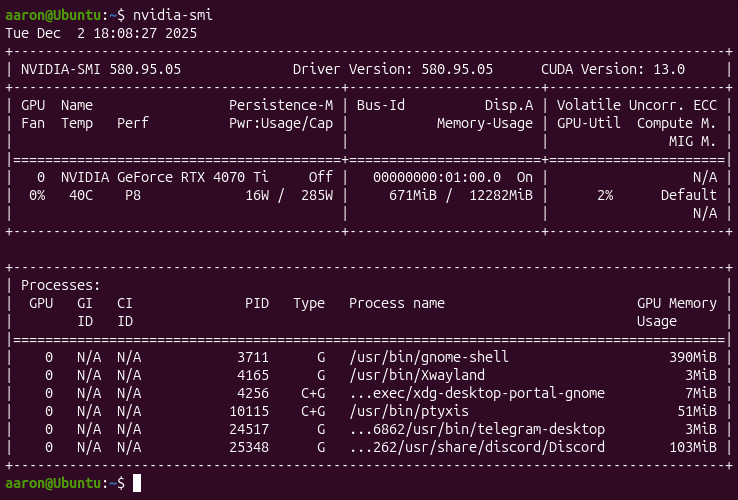Click the CUDA Version 13.0 text
738x500 pixels.
click(612, 69)
